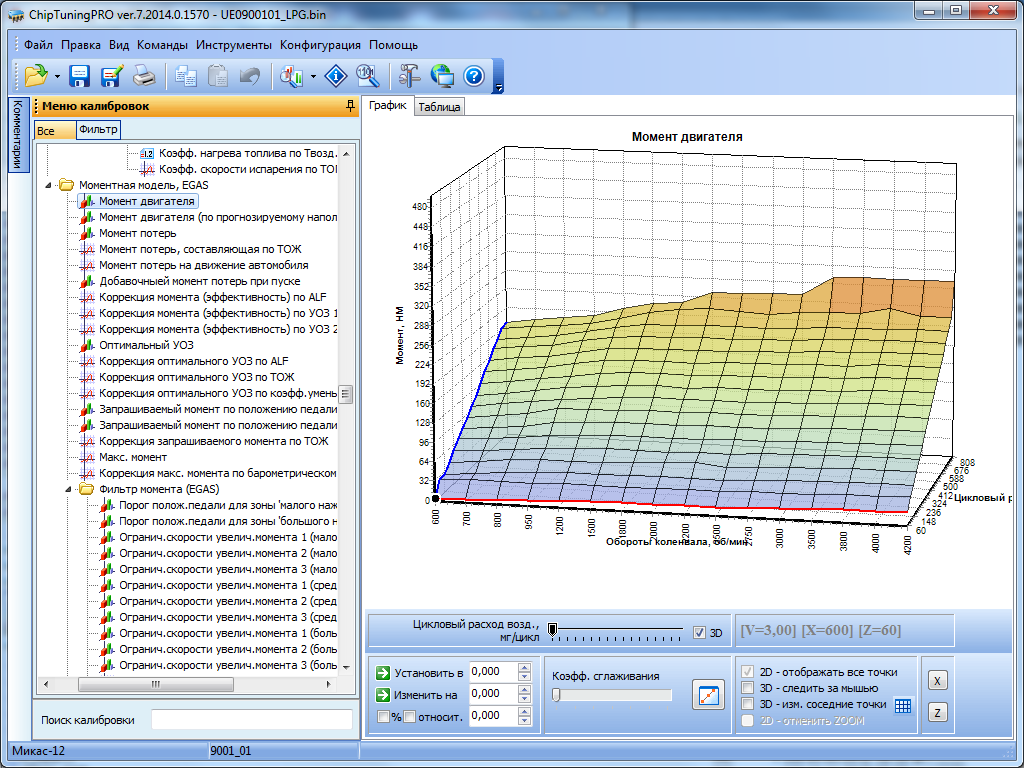Click the 'Коэфф. сглаживания' slider
The image size is (1024, 768).
point(612,695)
